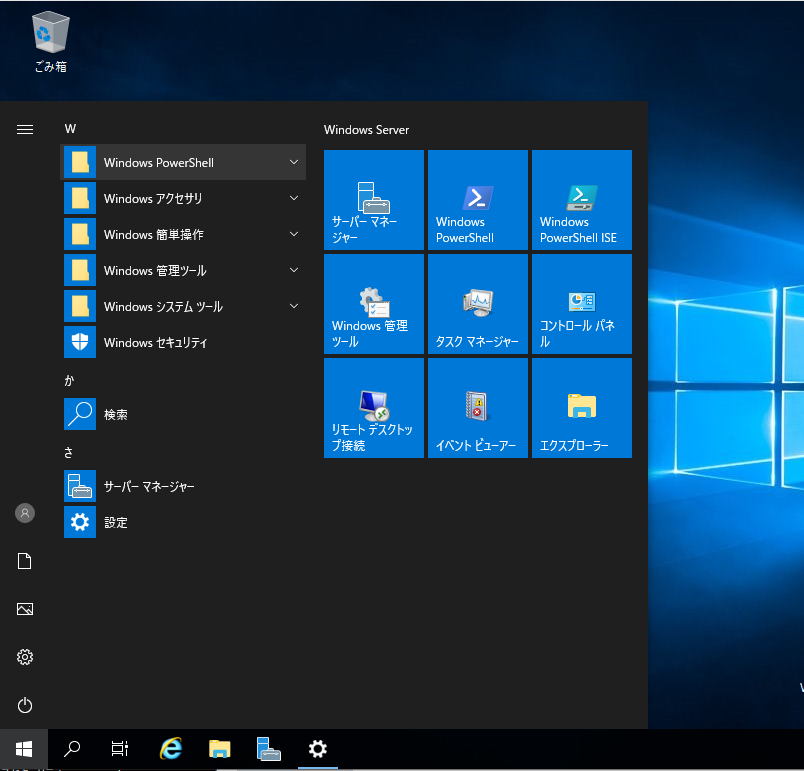The image size is (804, 771).
Task: Open the タスク マネージャー tile
Action: click(x=477, y=304)
